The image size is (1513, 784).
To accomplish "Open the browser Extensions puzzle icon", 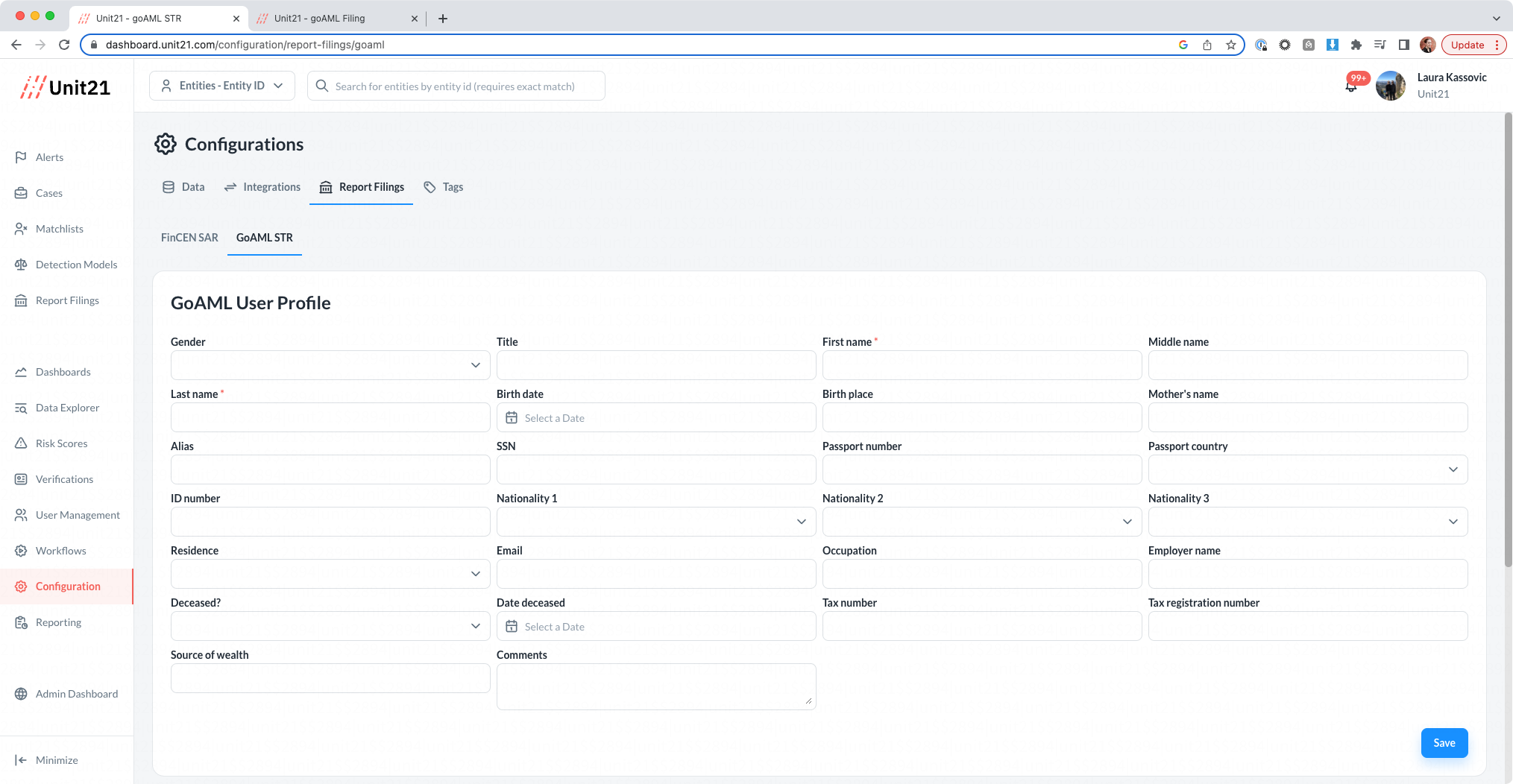I will pyautogui.click(x=1356, y=45).
